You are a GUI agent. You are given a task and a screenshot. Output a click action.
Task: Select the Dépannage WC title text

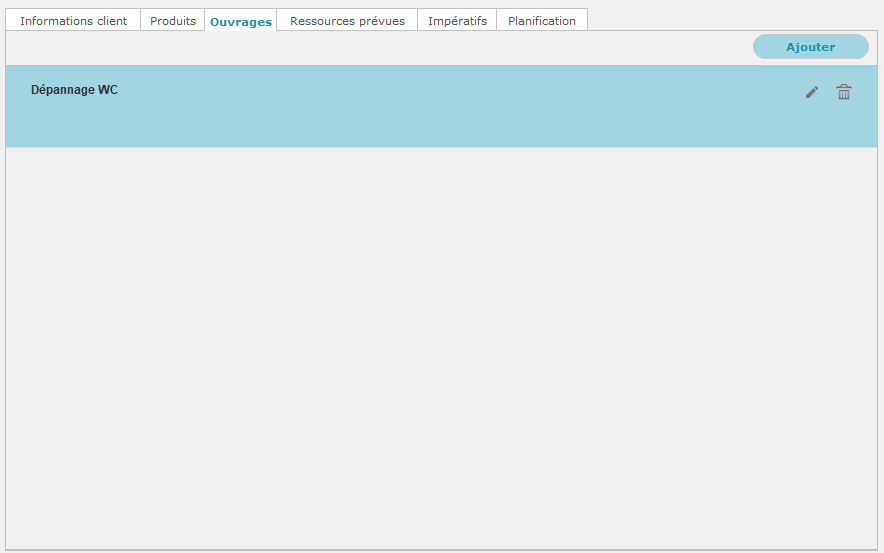pos(74,90)
